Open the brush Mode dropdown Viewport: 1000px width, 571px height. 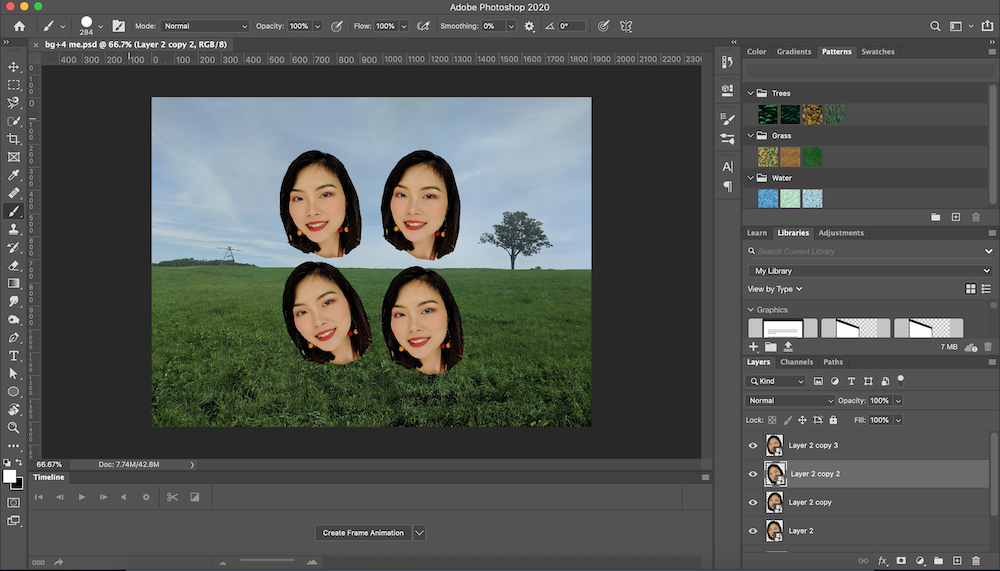tap(205, 26)
